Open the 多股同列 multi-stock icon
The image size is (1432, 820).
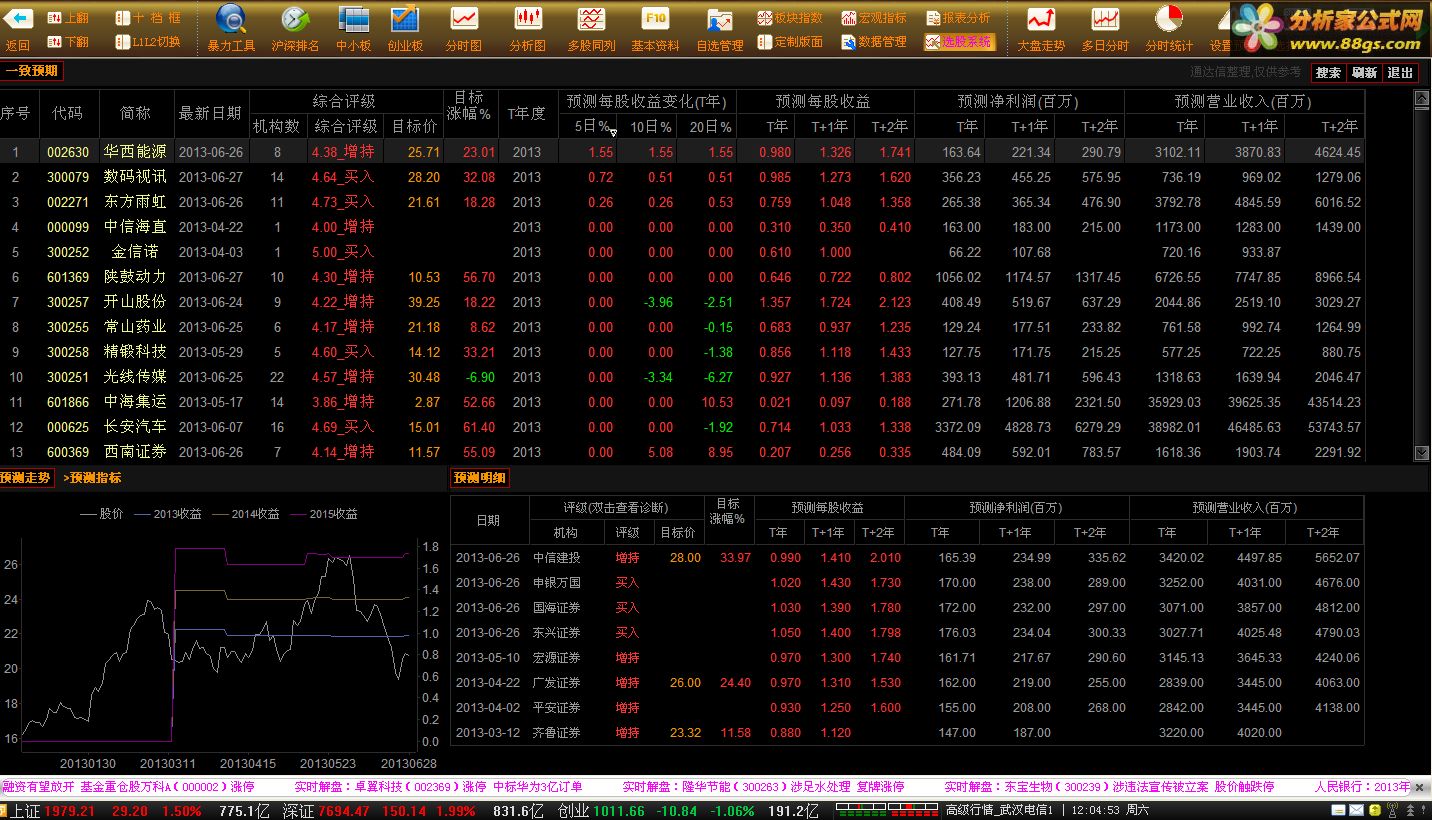tap(591, 19)
